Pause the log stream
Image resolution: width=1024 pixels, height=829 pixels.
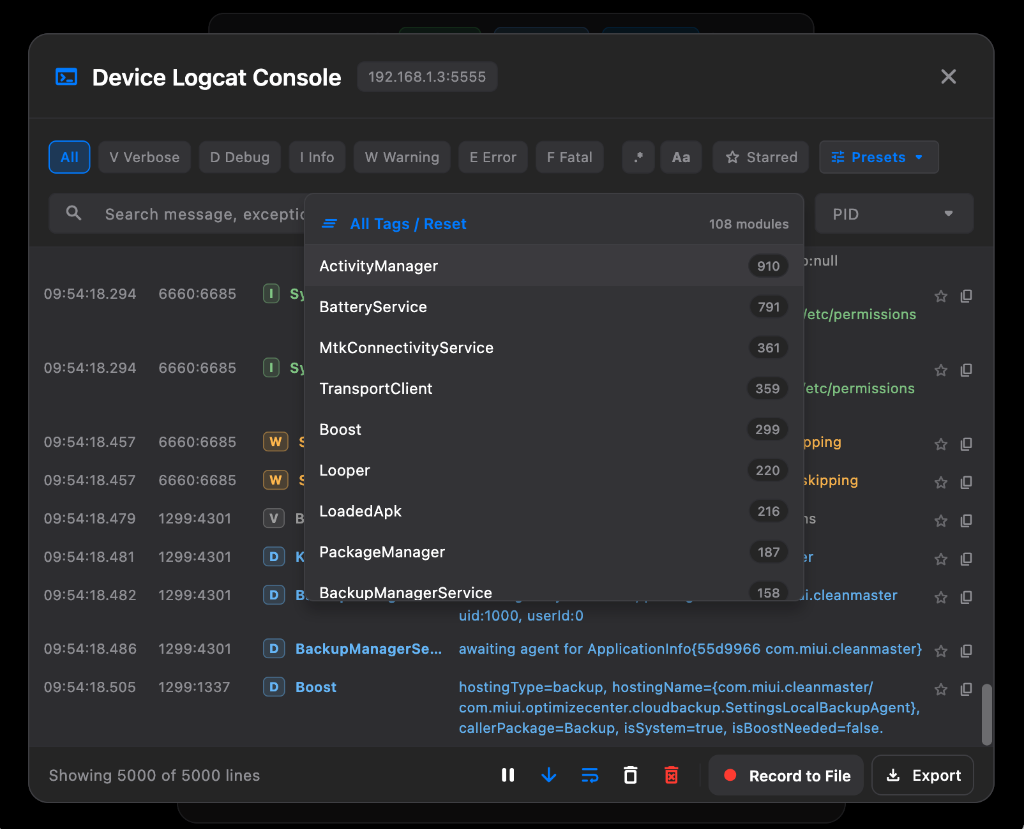click(x=507, y=775)
